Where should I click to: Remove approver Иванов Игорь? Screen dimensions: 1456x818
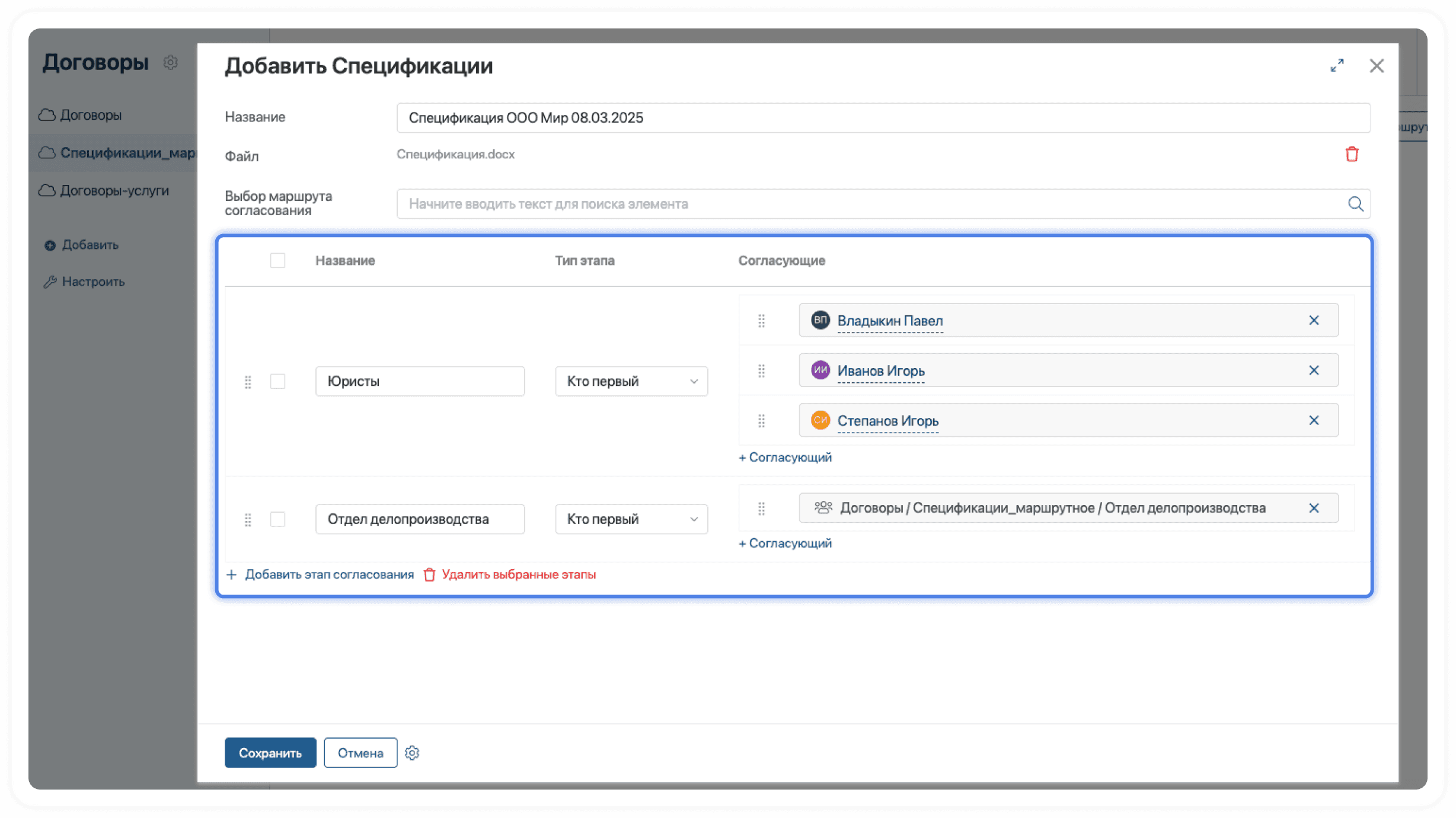pos(1314,370)
